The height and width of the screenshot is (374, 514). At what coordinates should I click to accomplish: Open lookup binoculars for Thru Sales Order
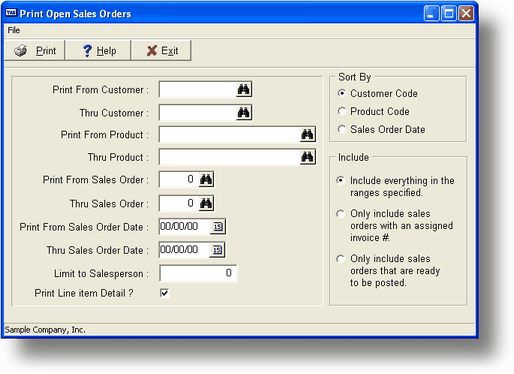tap(206, 203)
